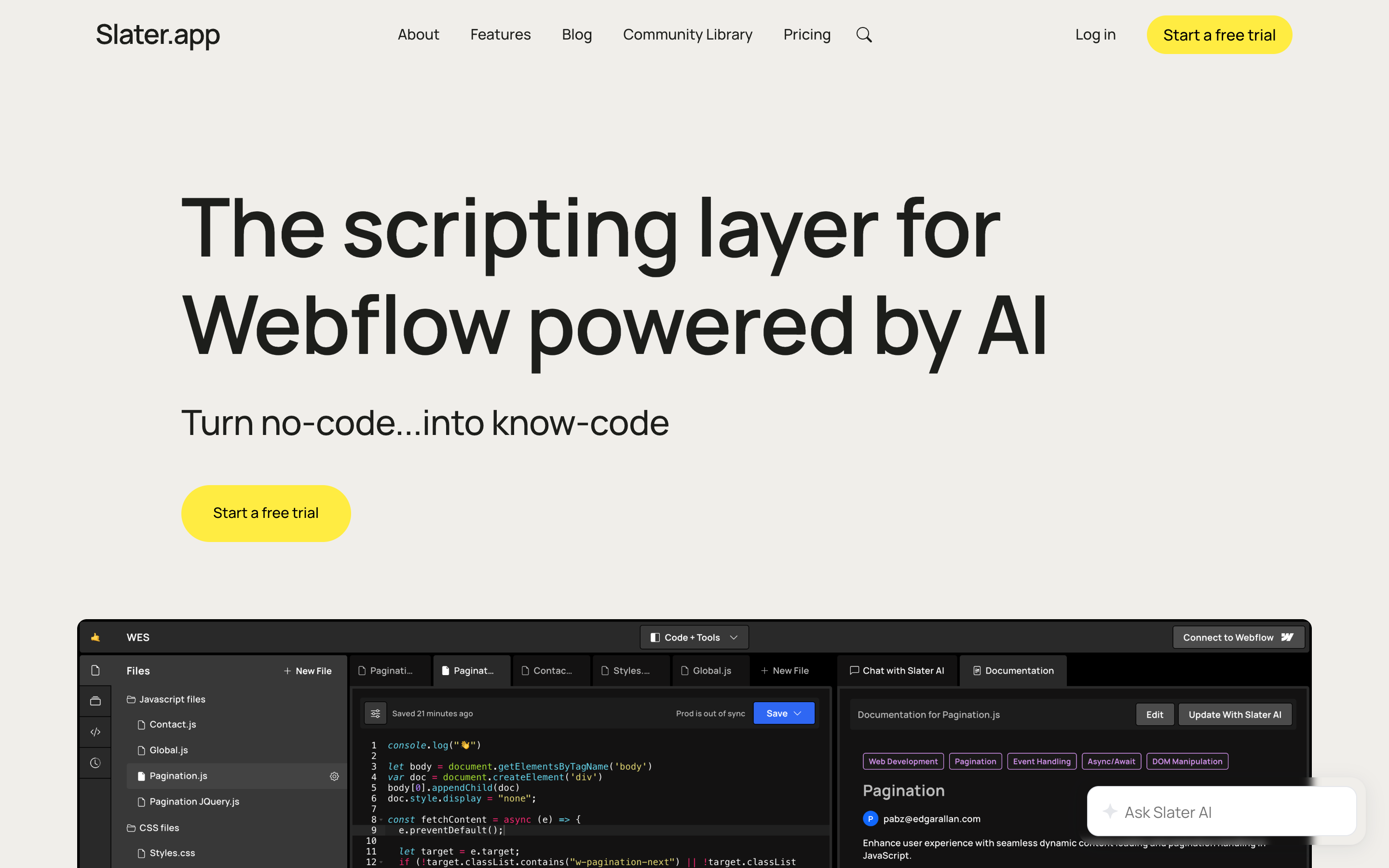Image resolution: width=1389 pixels, height=868 pixels.
Task: Click Connect to Webflow button
Action: (1238, 637)
